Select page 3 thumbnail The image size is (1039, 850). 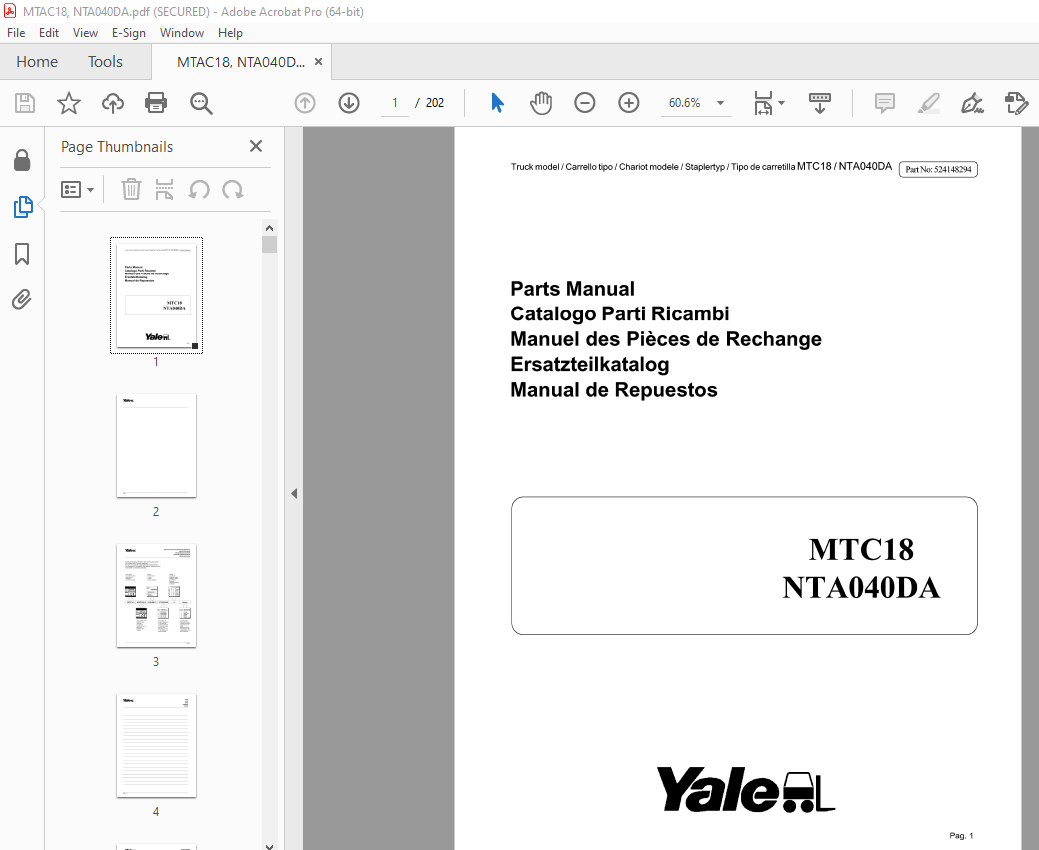pyautogui.click(x=156, y=596)
